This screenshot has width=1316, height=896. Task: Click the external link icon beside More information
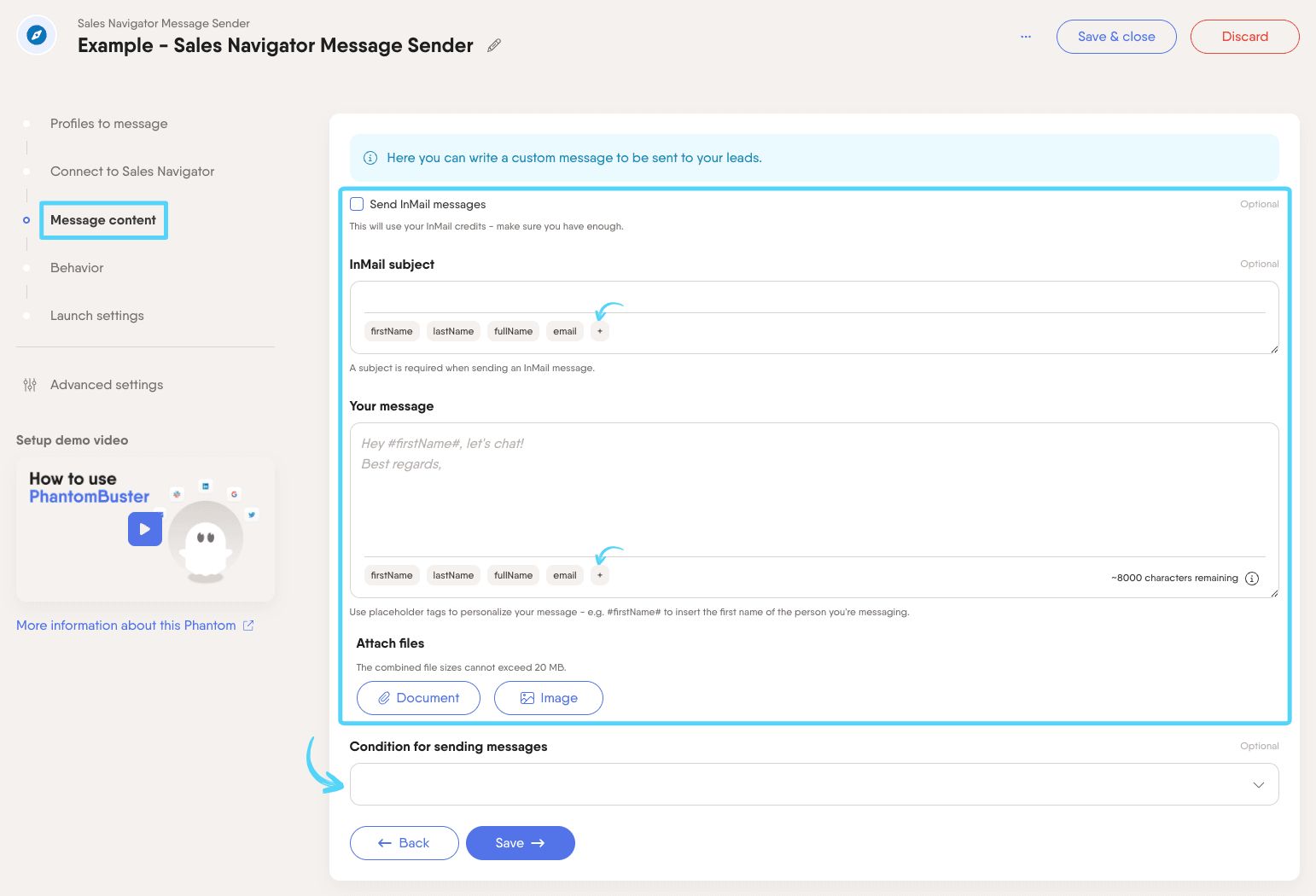(248, 625)
